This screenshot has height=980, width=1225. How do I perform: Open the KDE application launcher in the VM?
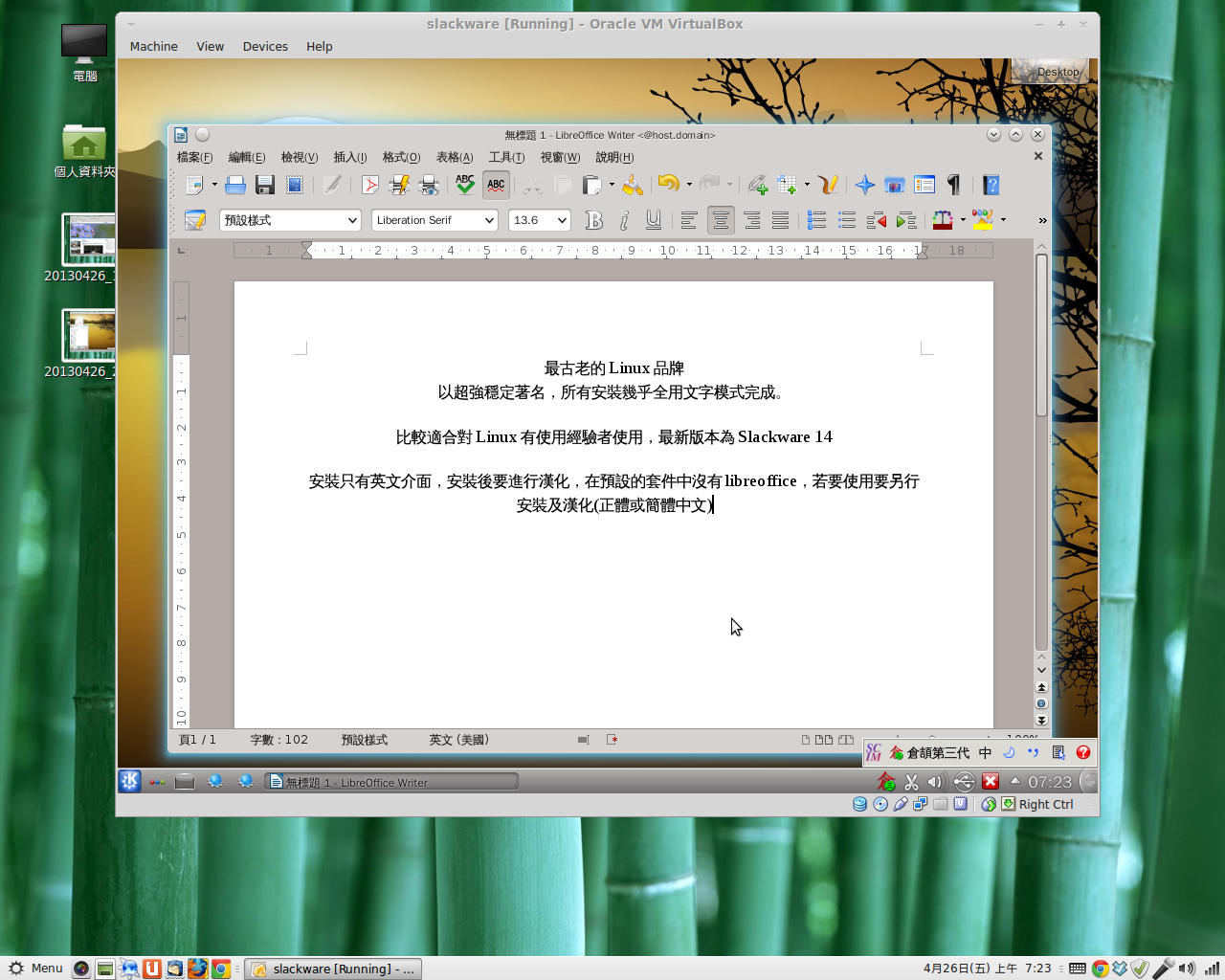129,781
